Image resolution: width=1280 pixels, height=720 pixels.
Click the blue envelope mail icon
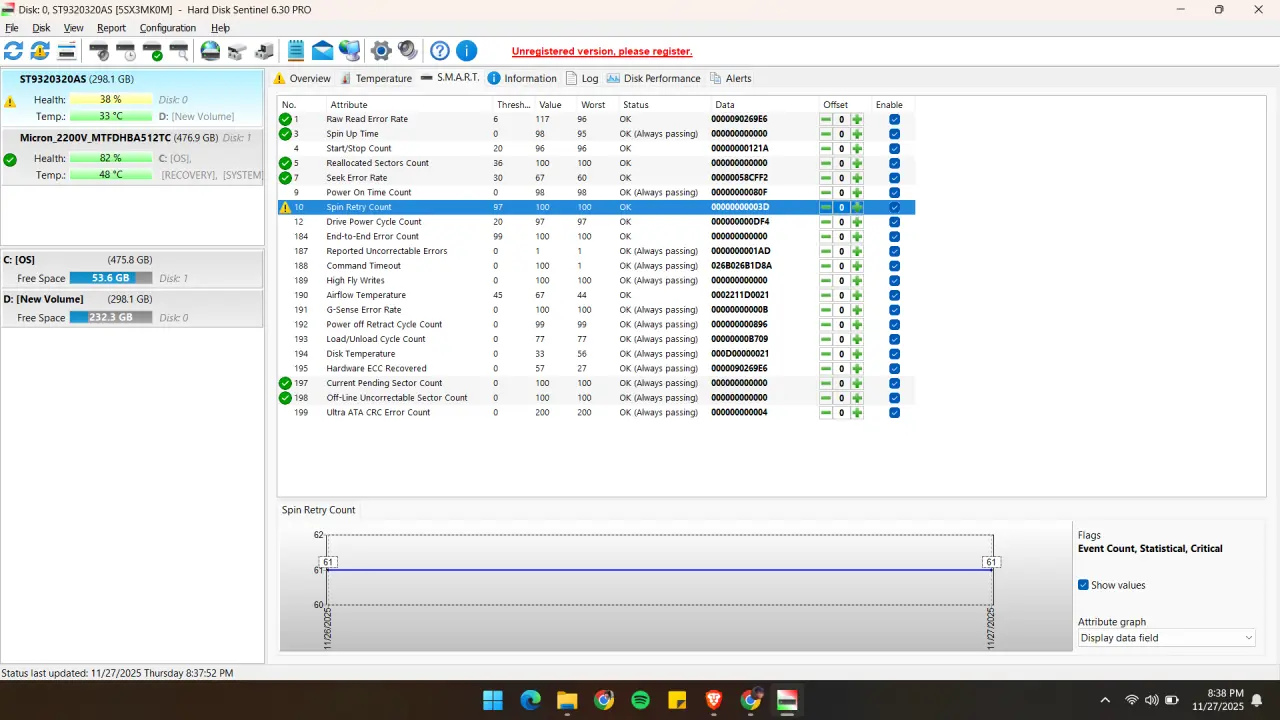click(322, 51)
